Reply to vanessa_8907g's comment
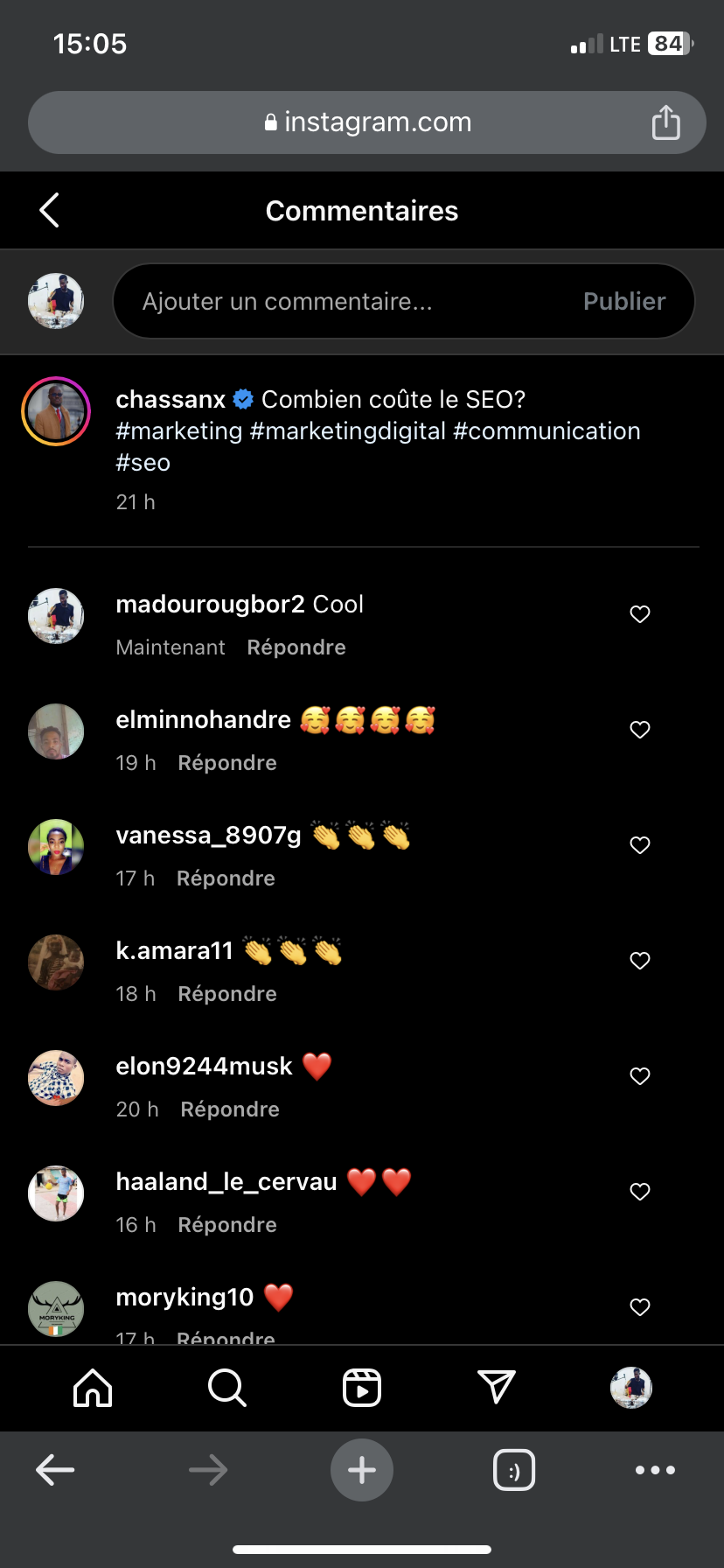724x1568 pixels. click(x=226, y=878)
